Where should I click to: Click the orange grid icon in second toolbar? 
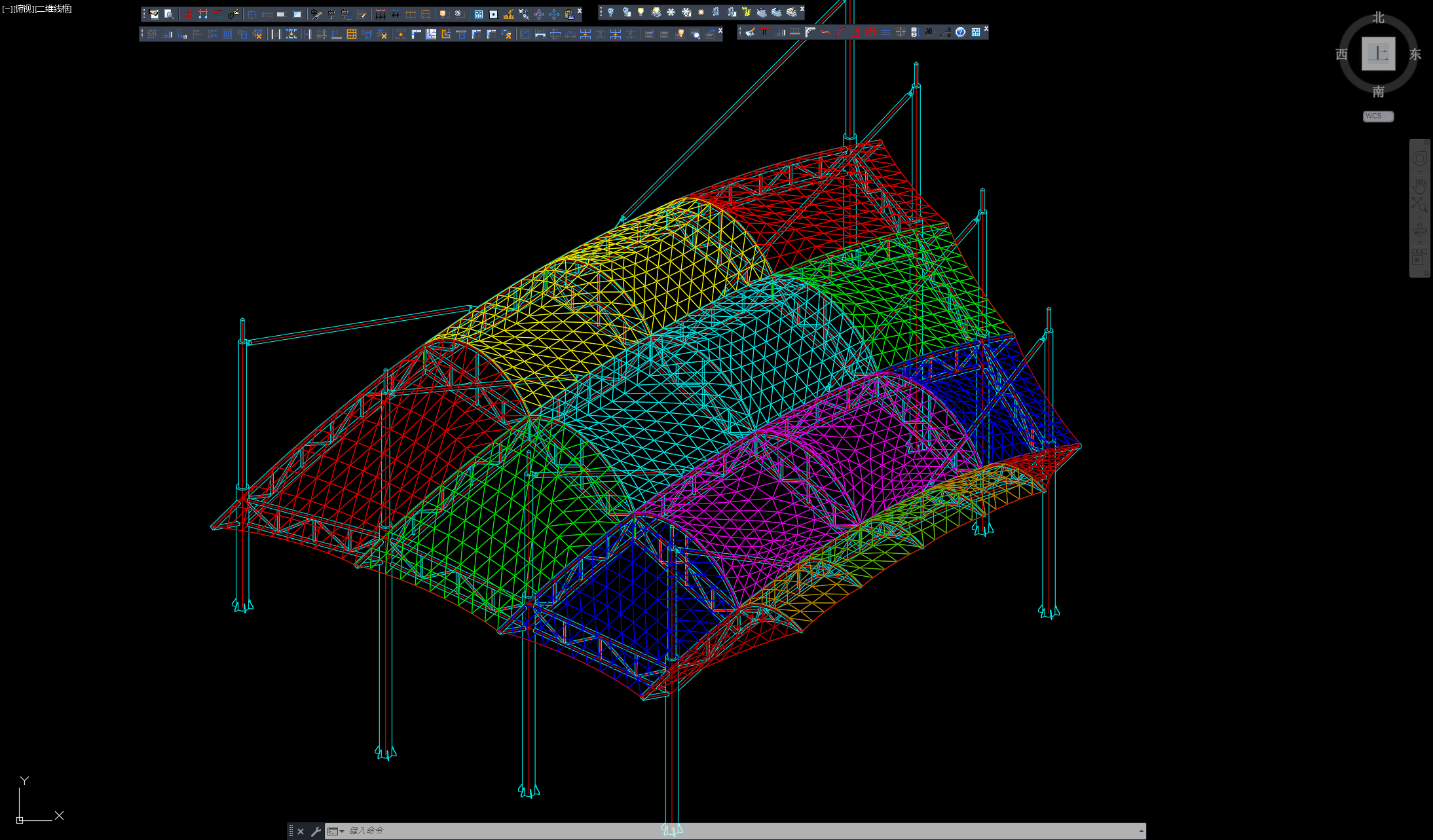coord(352,34)
